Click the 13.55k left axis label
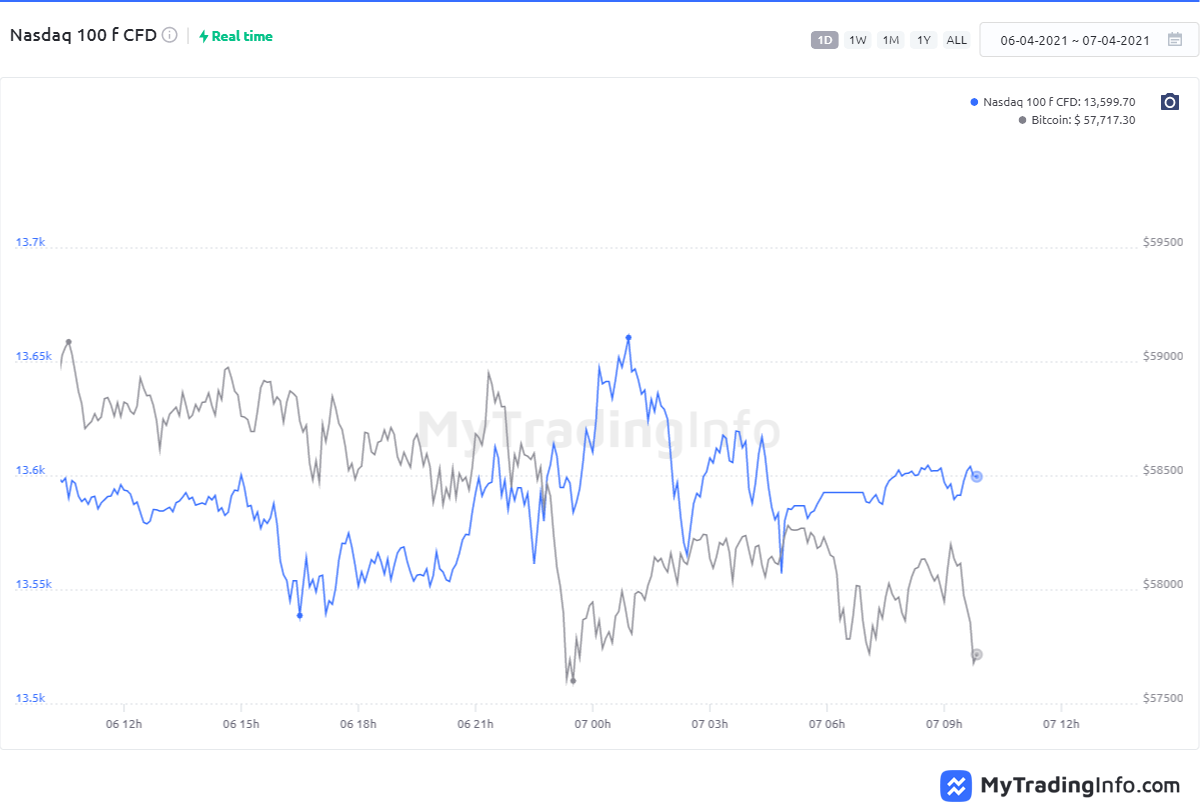The image size is (1200, 810). (x=33, y=584)
